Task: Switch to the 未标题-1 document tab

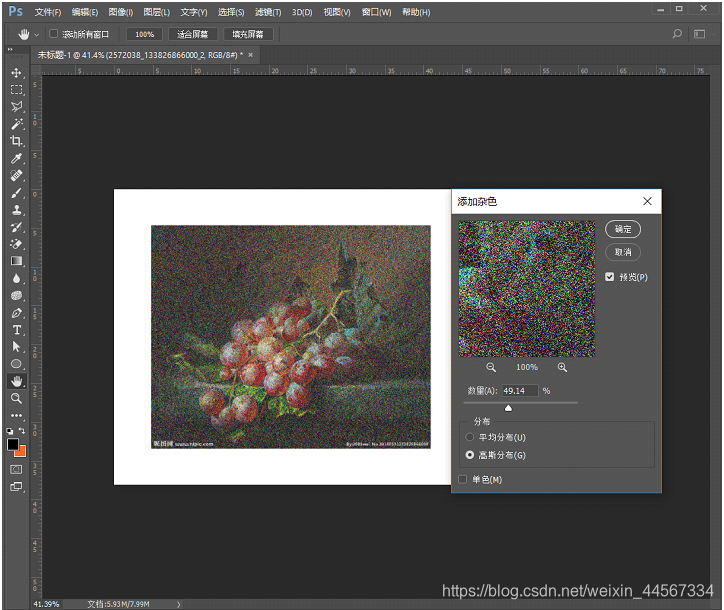Action: (140, 55)
